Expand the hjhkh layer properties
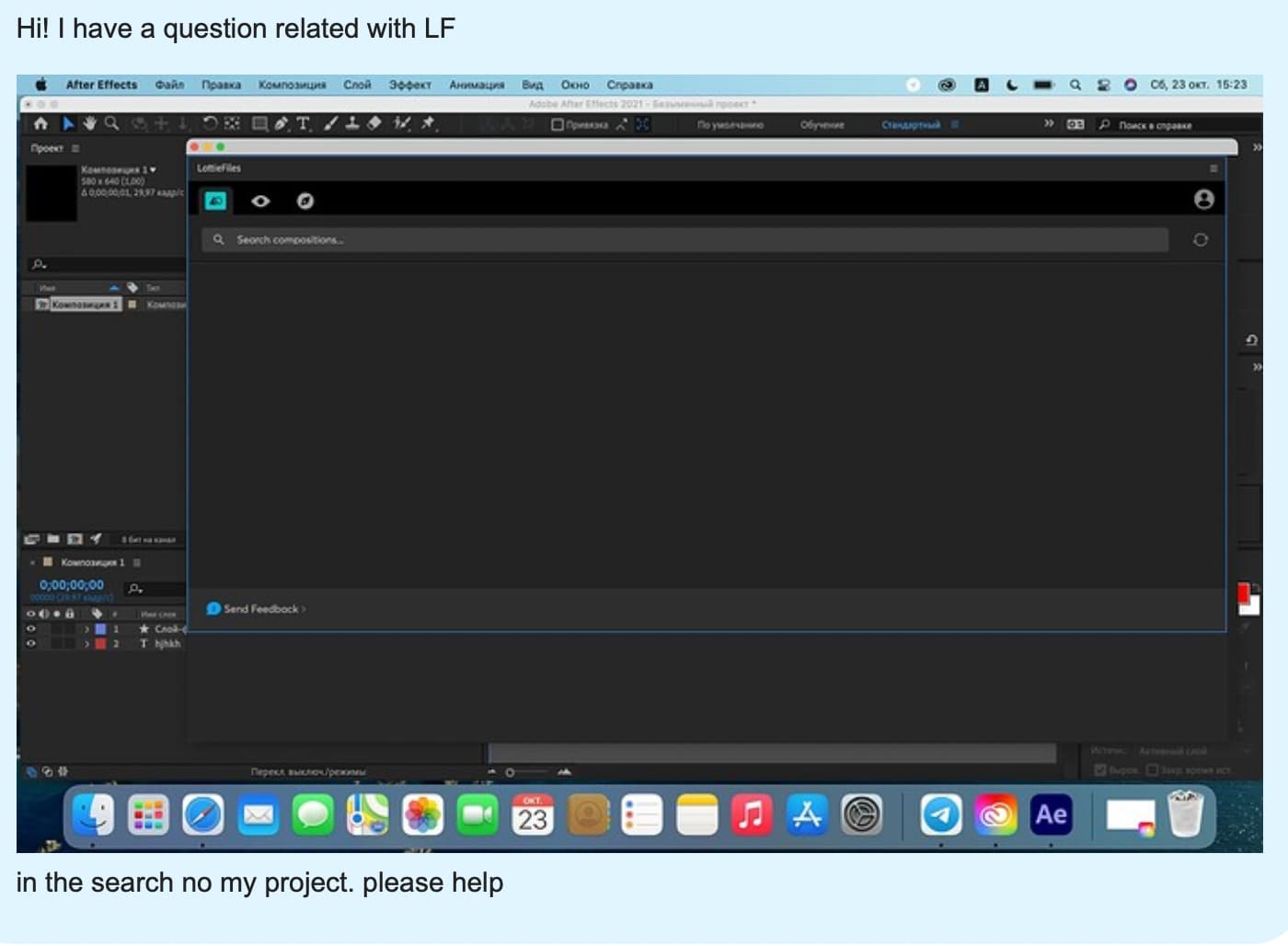Image resolution: width=1288 pixels, height=946 pixels. [86, 644]
